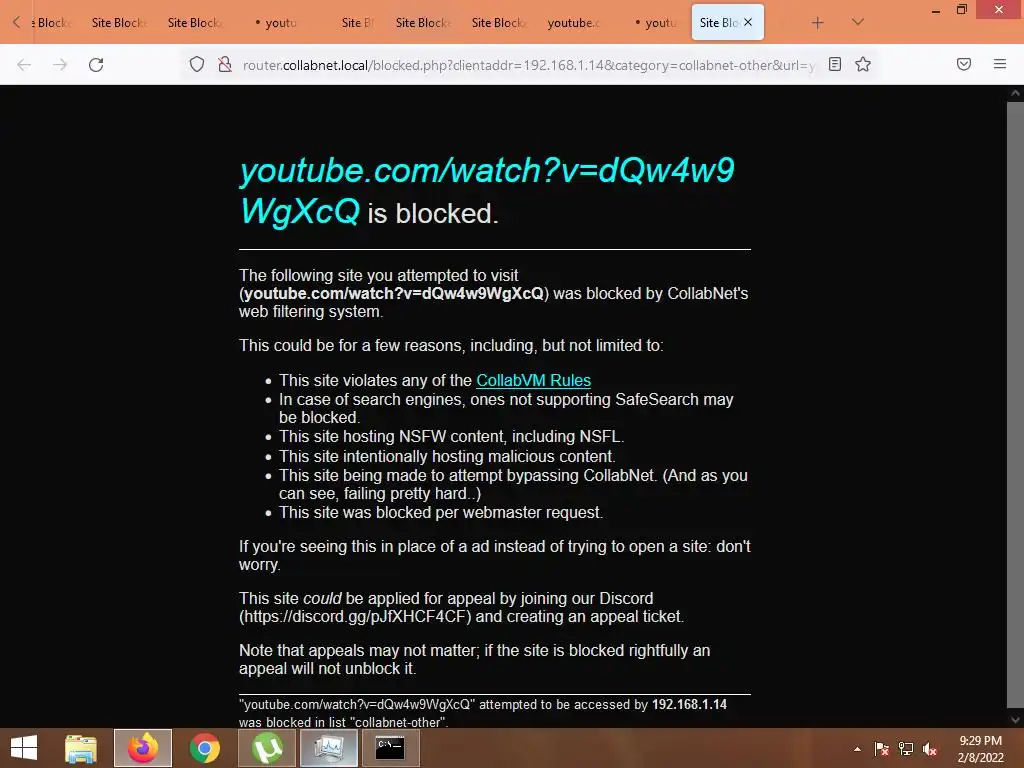Open the Command Prompt taskbar icon
Viewport: 1024px width, 768px height.
pos(391,748)
